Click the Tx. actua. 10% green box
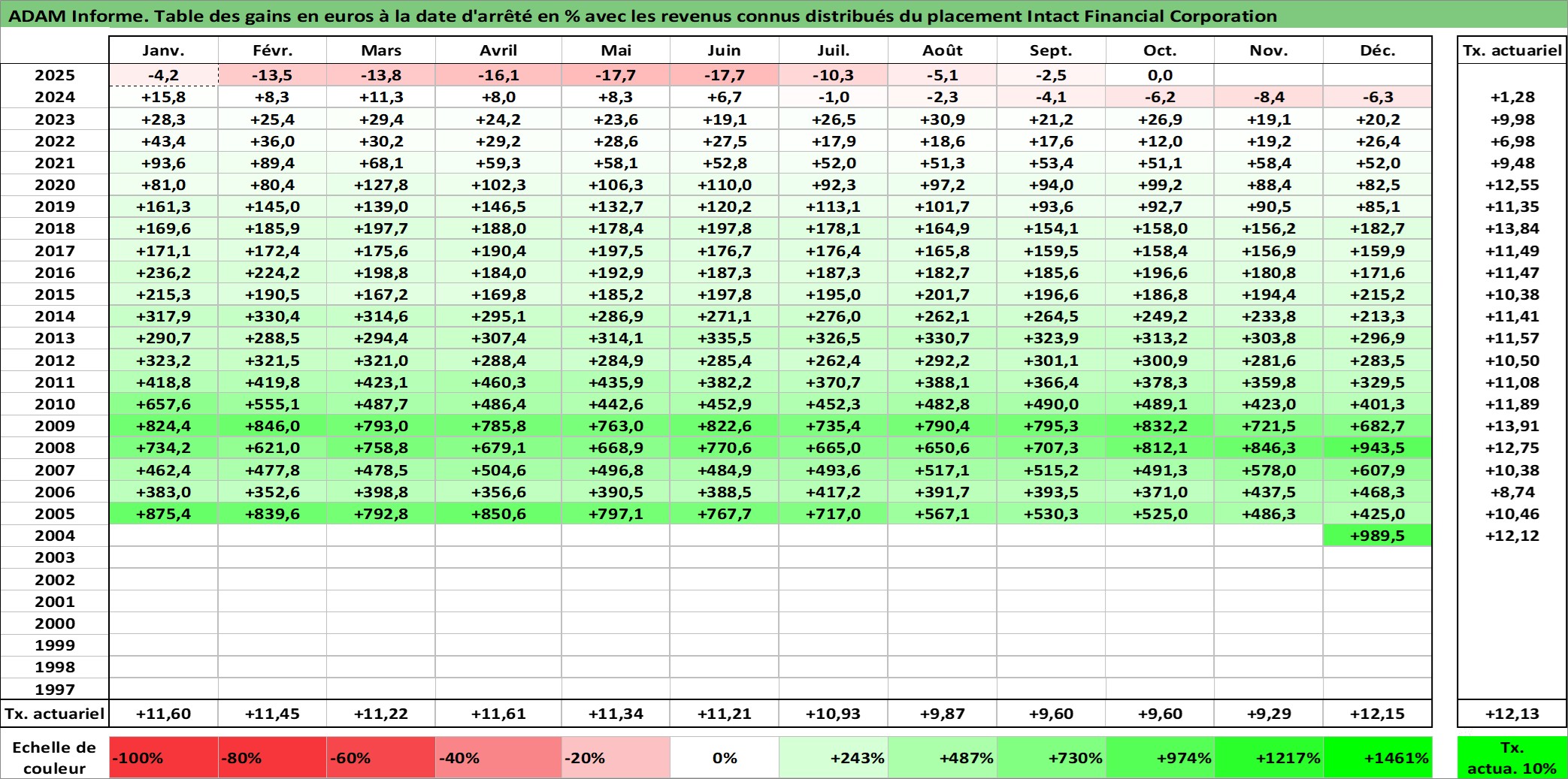Image resolution: width=1568 pixels, height=779 pixels. point(1512,757)
